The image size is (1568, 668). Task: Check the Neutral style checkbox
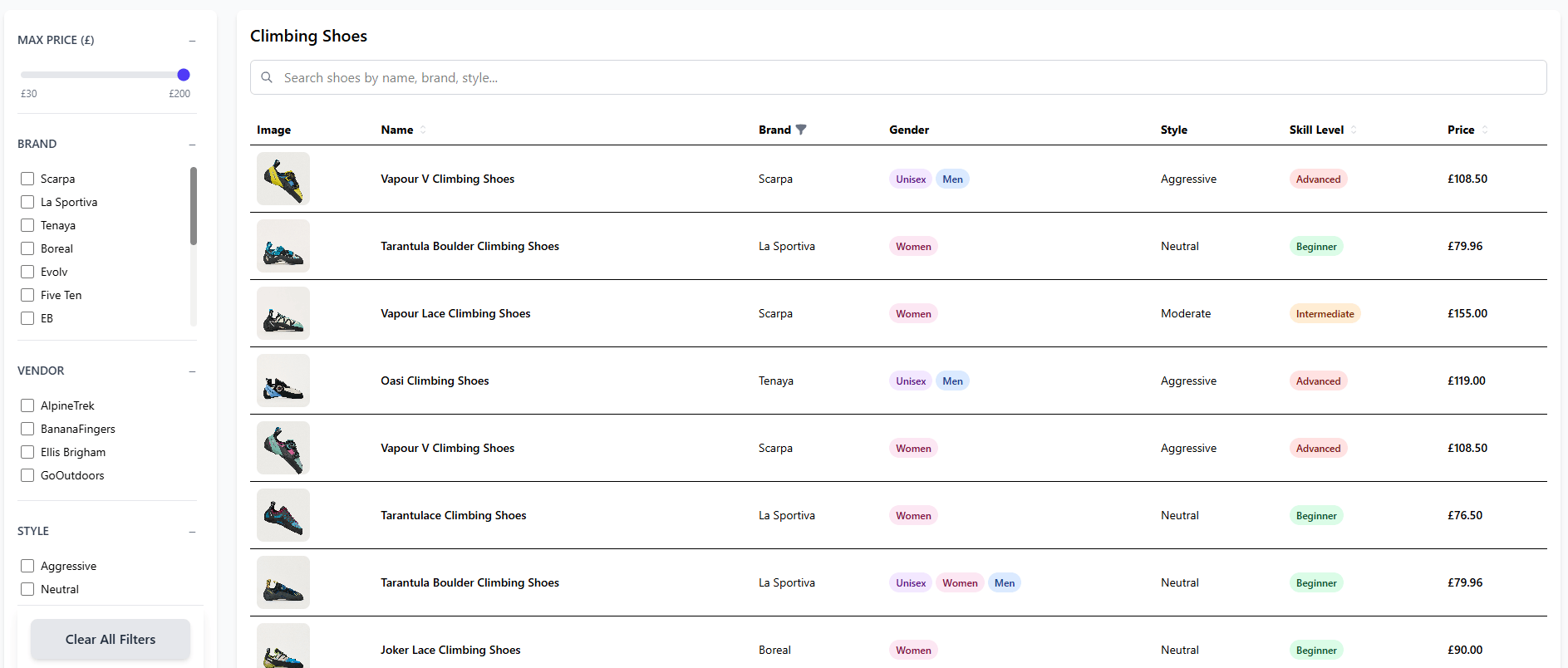(x=27, y=589)
